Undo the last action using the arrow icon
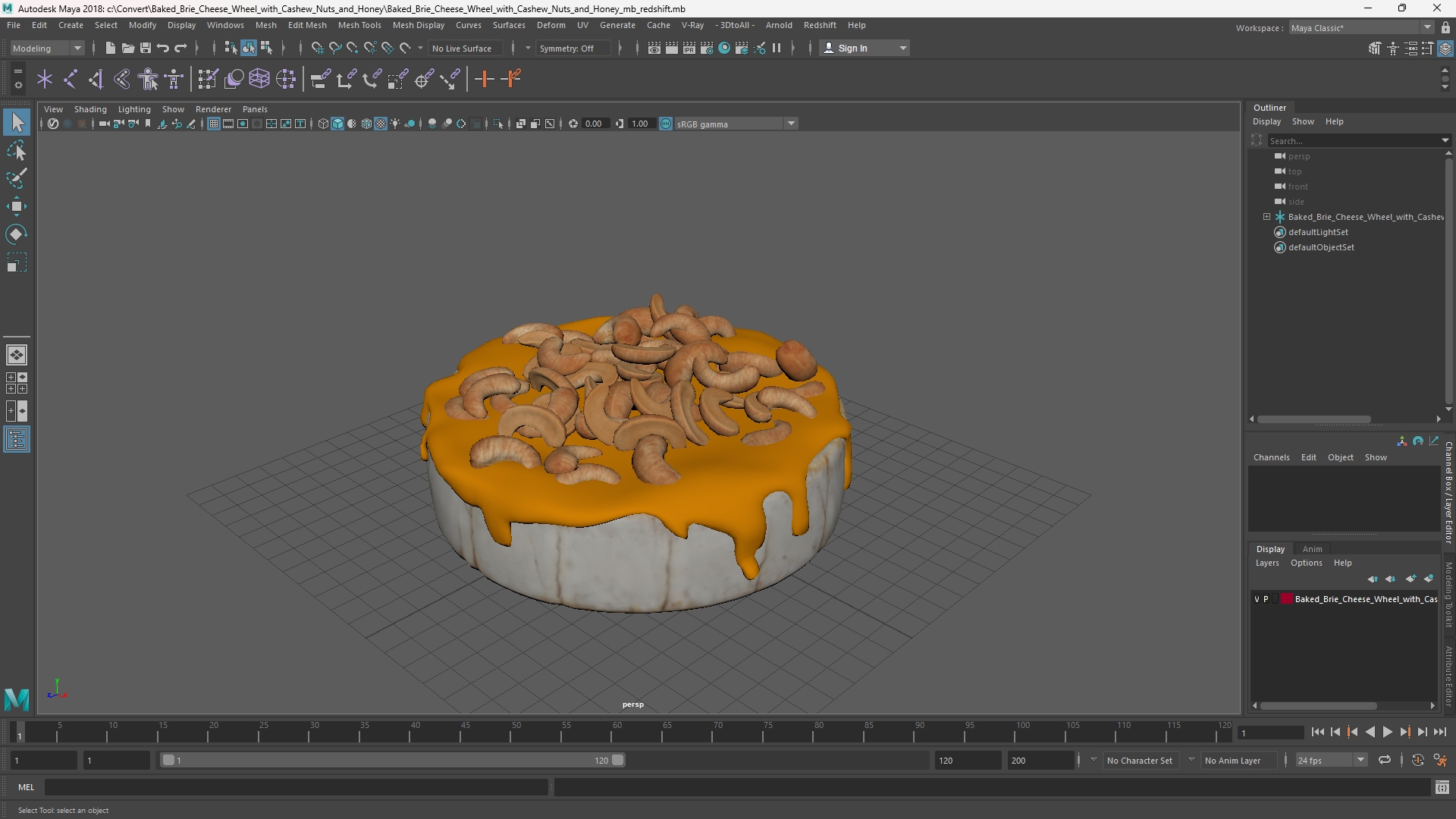Viewport: 1456px width, 819px height. click(162, 48)
